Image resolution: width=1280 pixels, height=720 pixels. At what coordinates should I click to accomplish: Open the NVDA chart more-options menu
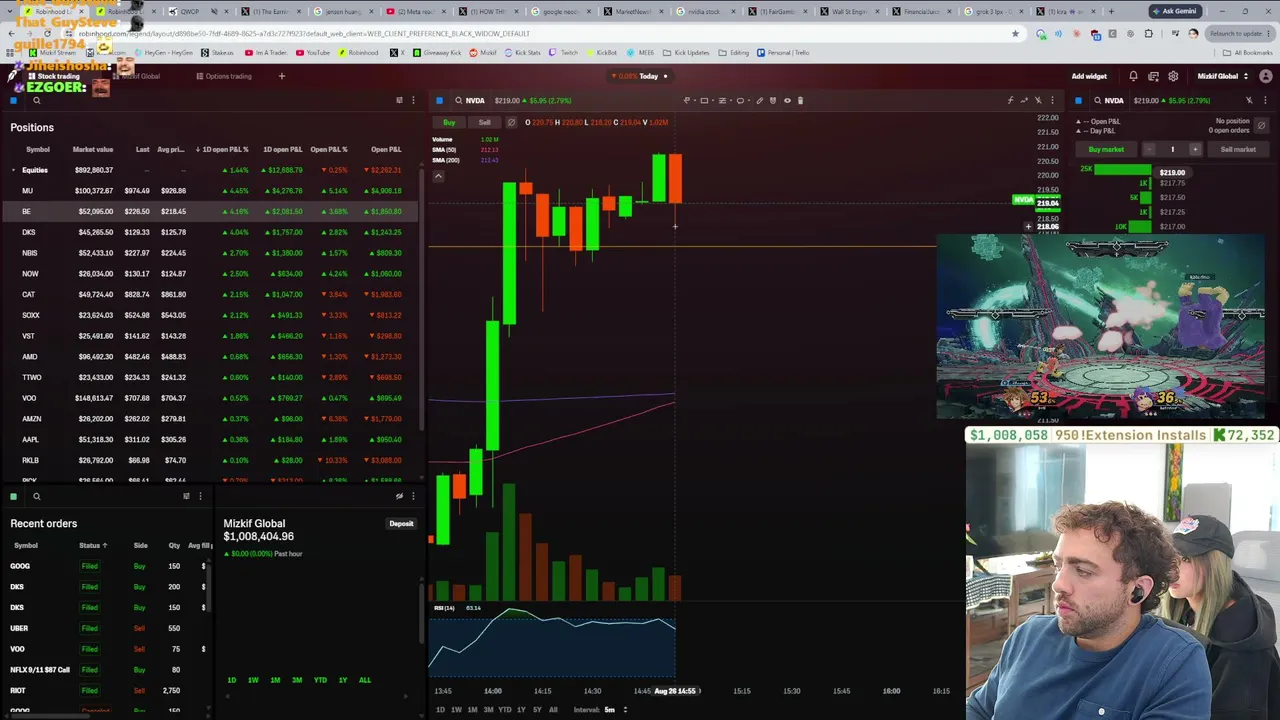pyautogui.click(x=1052, y=100)
